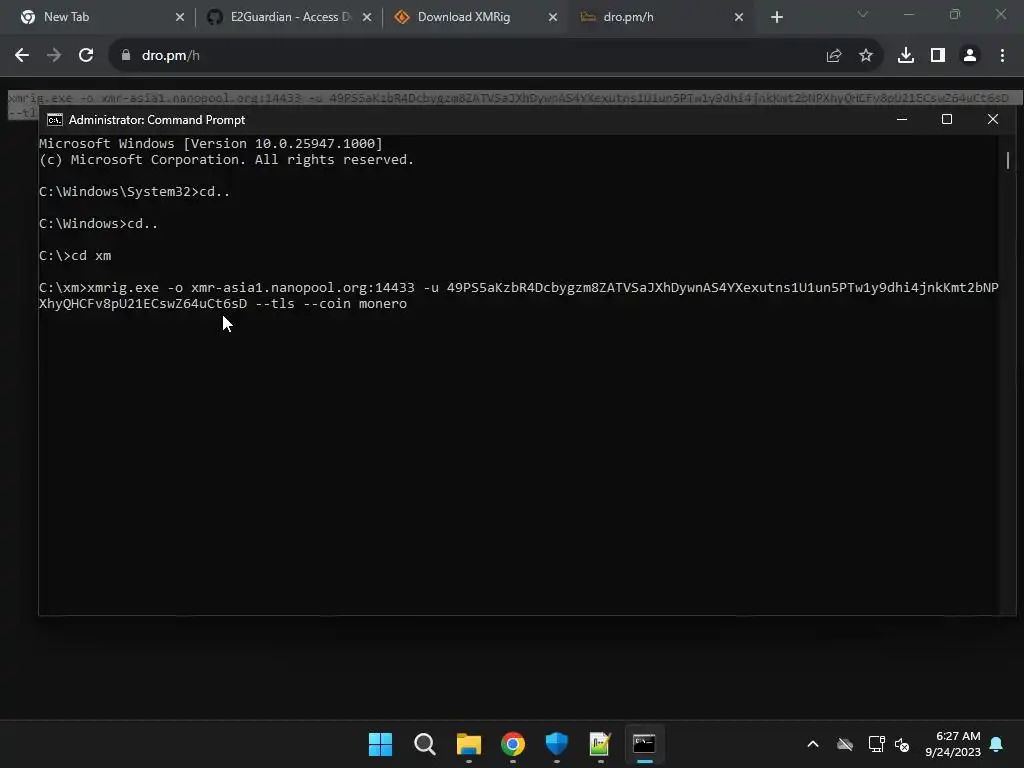The width and height of the screenshot is (1024, 768).
Task: Open Google Chrome from the taskbar
Action: click(513, 744)
